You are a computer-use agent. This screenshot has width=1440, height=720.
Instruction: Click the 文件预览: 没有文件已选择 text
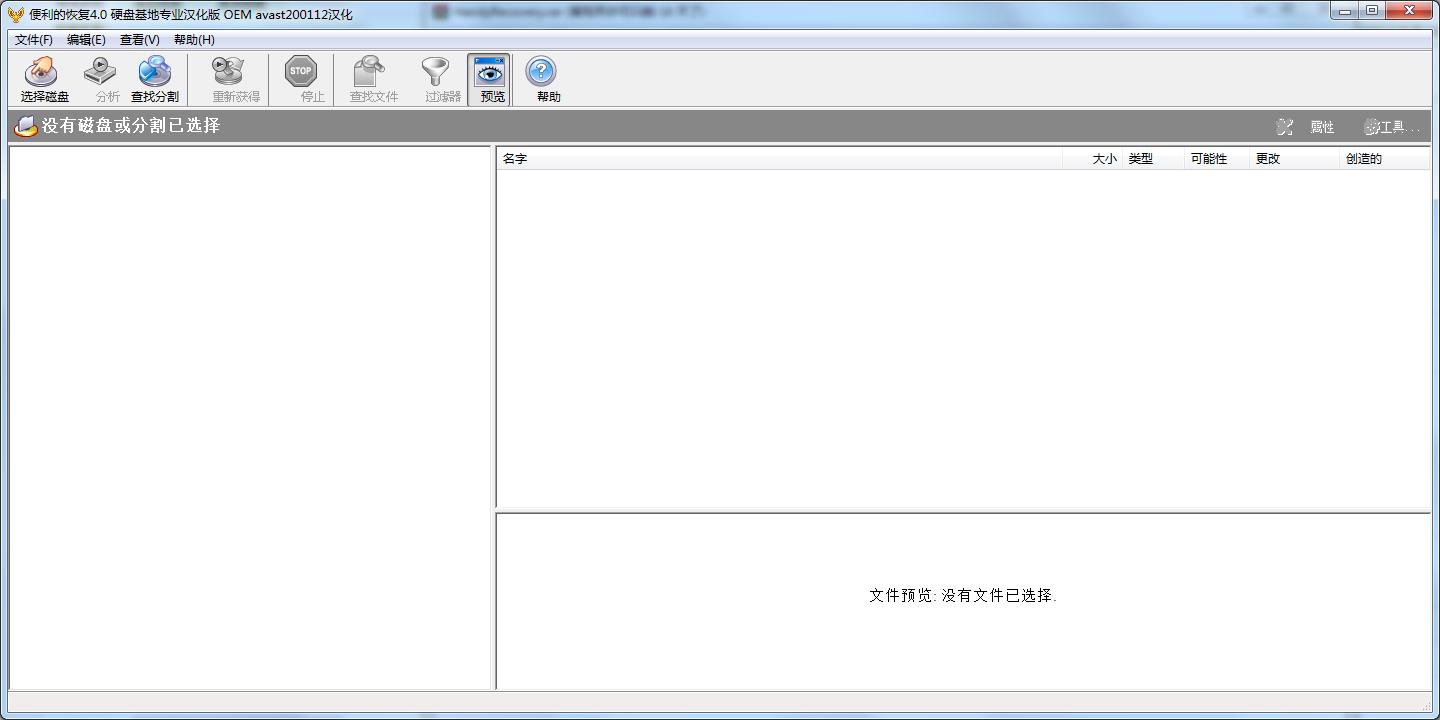(x=963, y=595)
